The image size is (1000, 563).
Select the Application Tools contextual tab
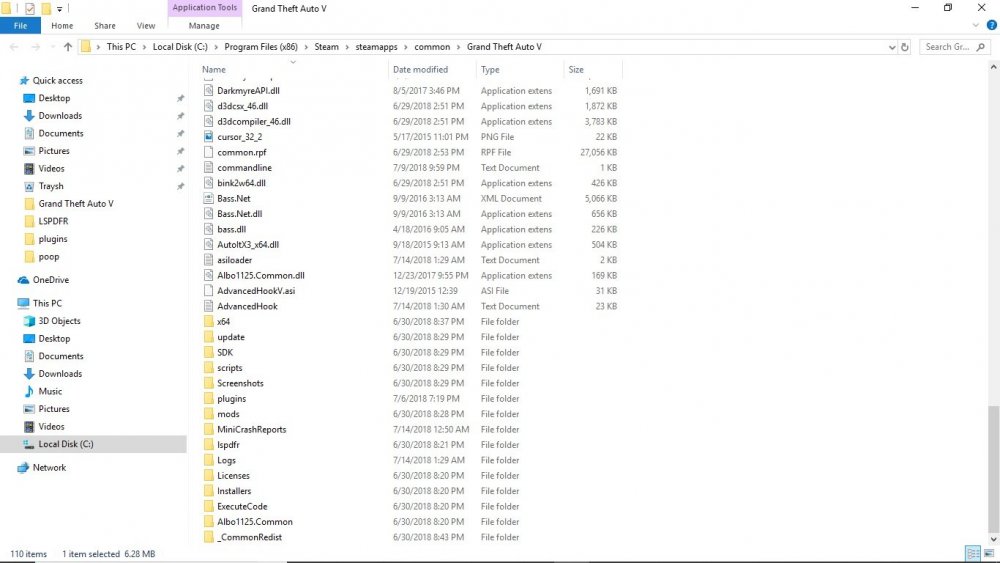pyautogui.click(x=204, y=8)
